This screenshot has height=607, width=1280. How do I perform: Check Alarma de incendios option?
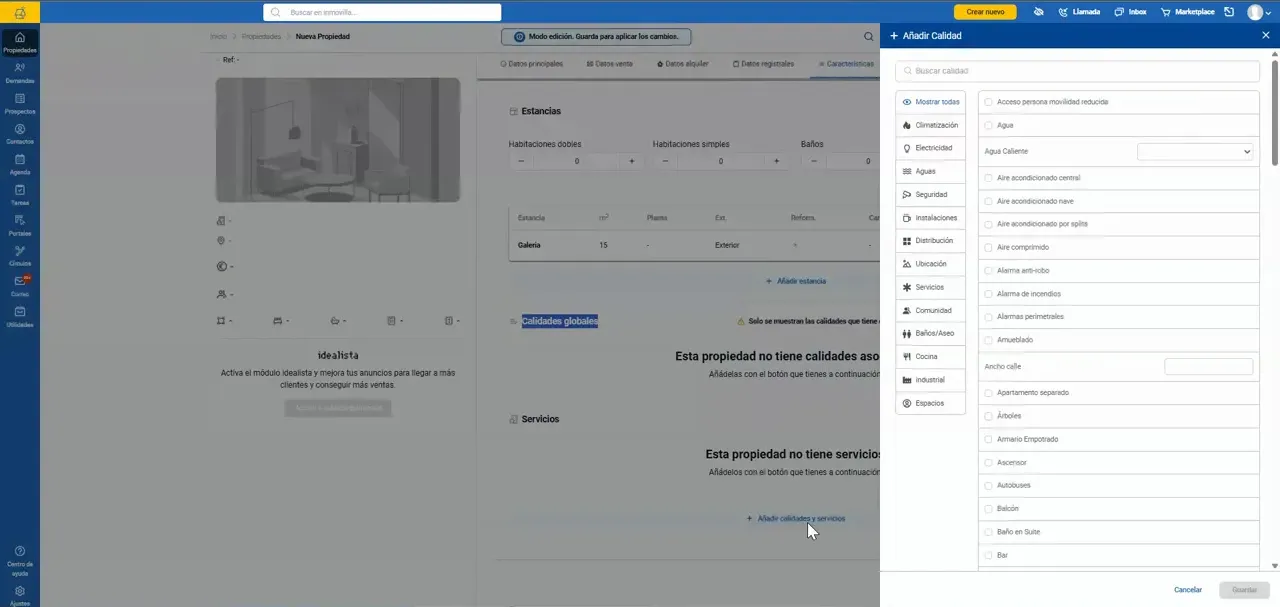pos(989,294)
